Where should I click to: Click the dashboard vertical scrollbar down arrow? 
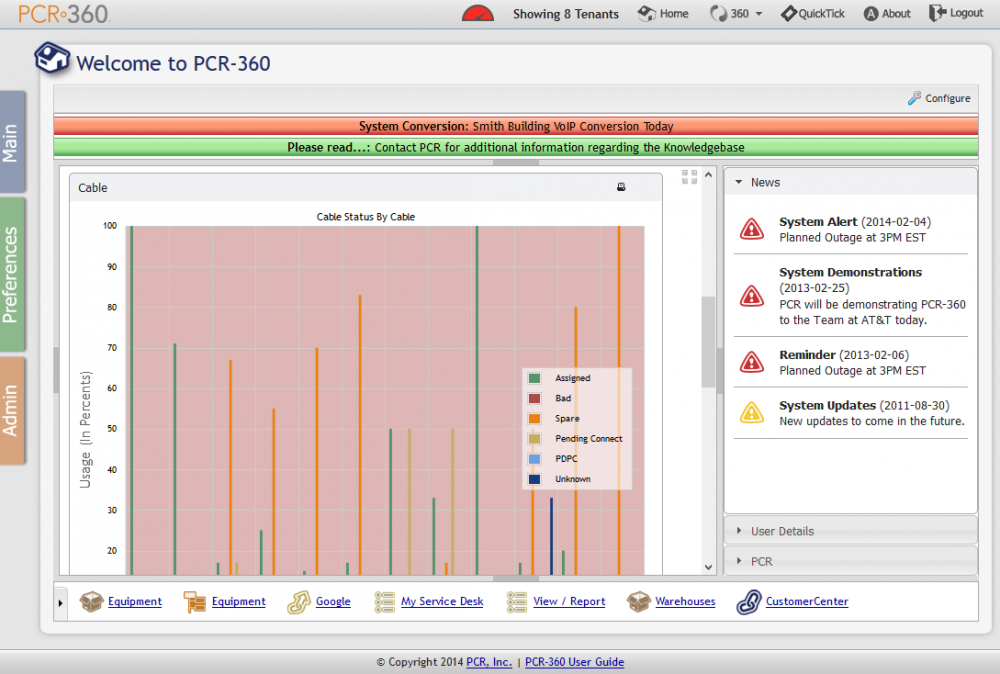(x=709, y=566)
